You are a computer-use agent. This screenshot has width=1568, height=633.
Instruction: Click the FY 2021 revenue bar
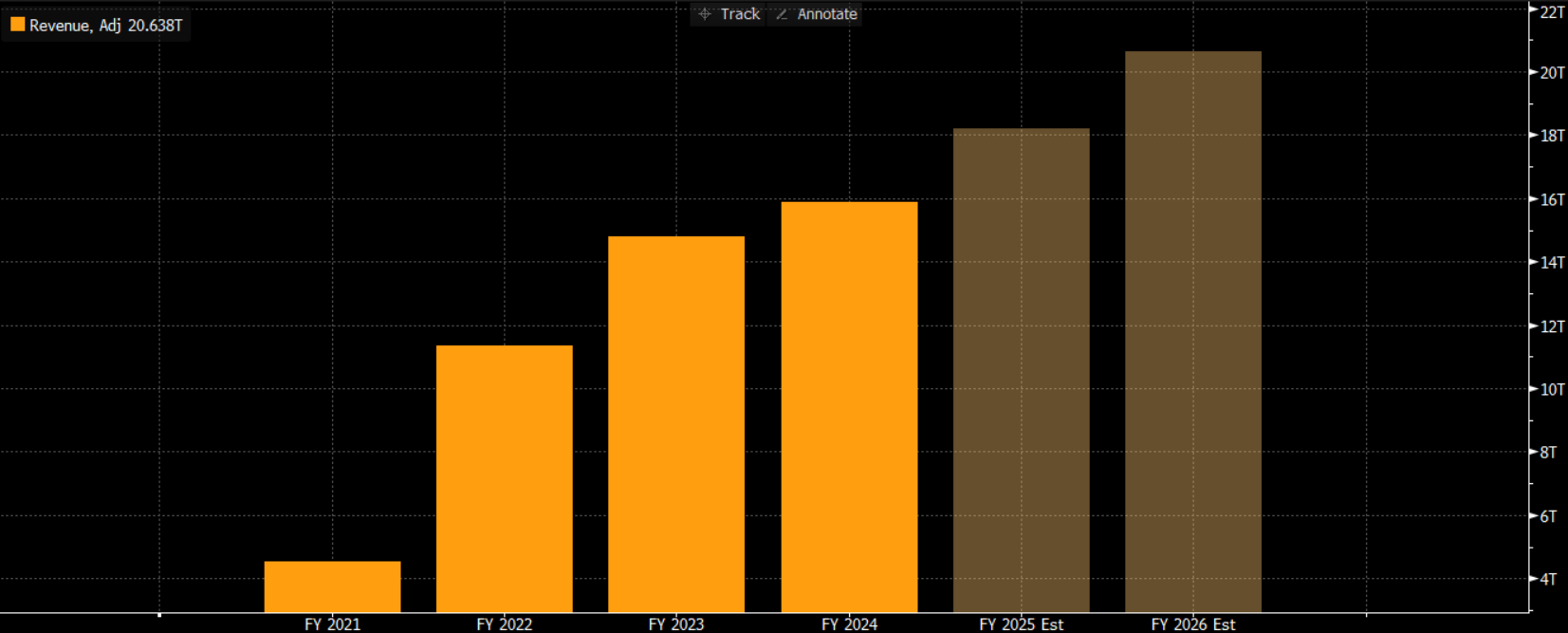point(332,586)
